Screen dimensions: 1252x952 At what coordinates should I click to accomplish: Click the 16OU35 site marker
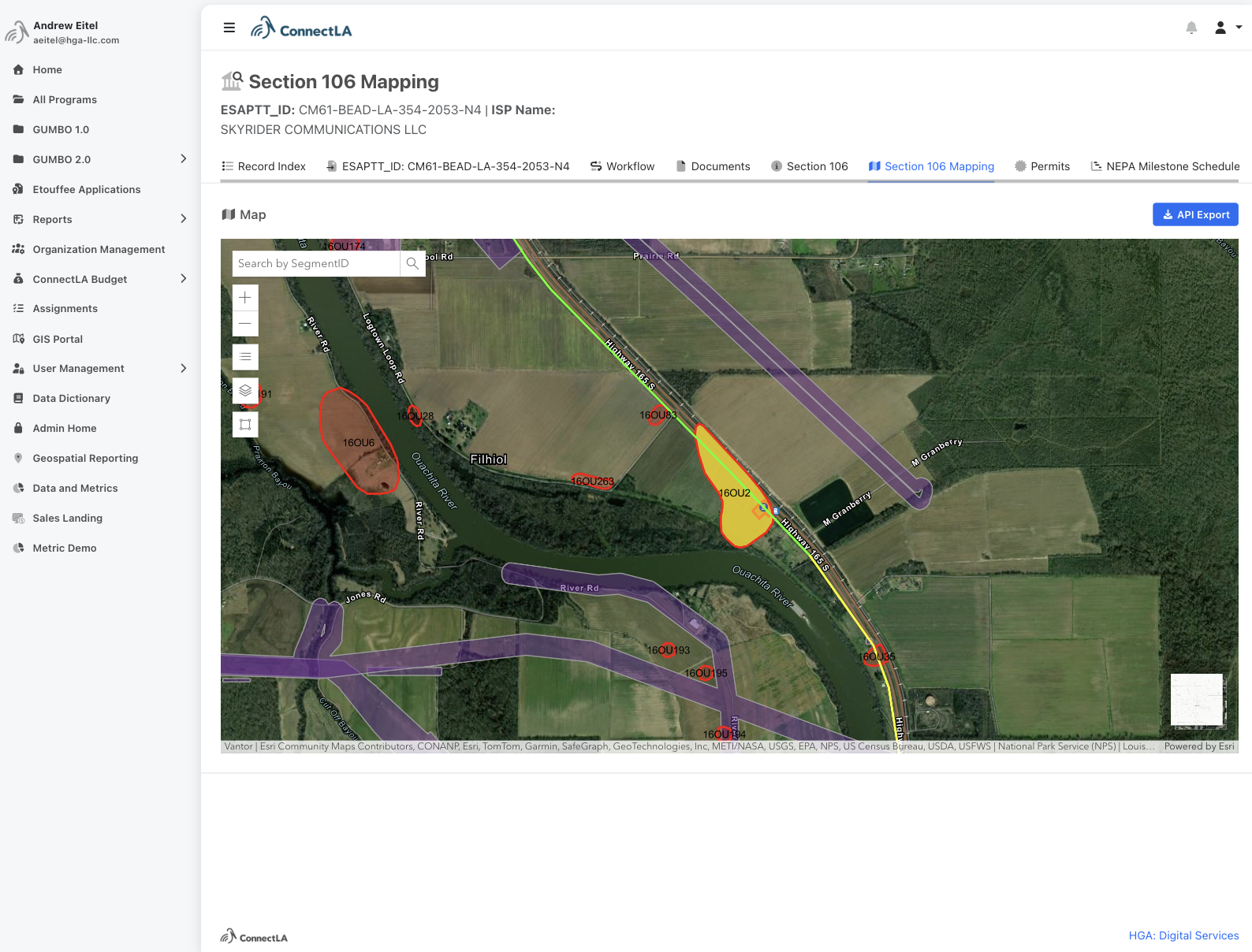(875, 656)
